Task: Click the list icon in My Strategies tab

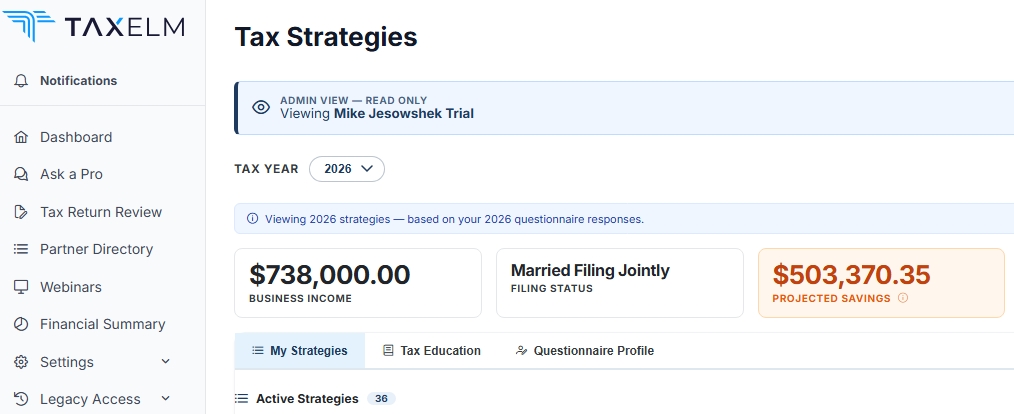Action: 258,351
